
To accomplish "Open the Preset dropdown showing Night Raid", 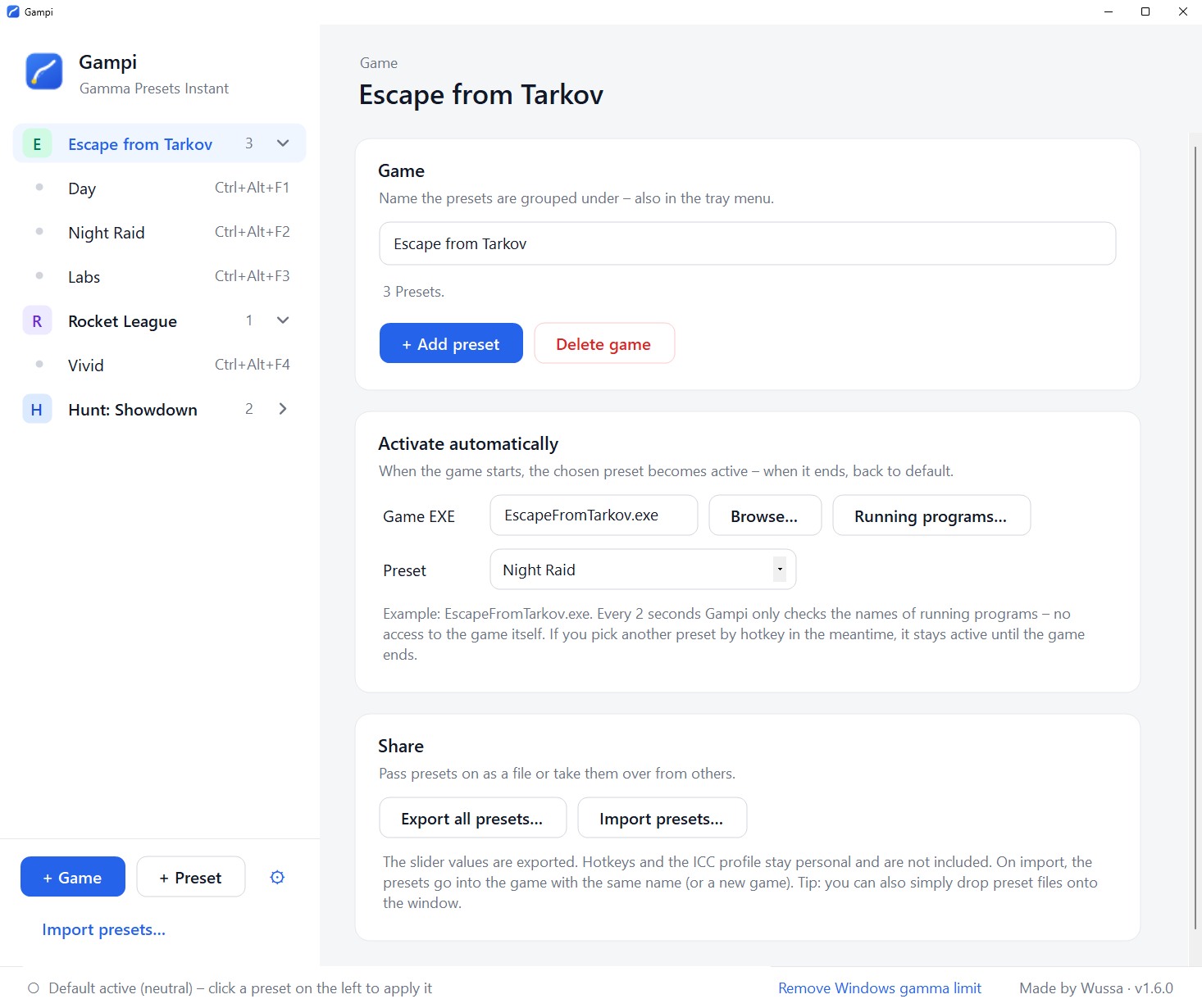I will pyautogui.click(x=643, y=570).
